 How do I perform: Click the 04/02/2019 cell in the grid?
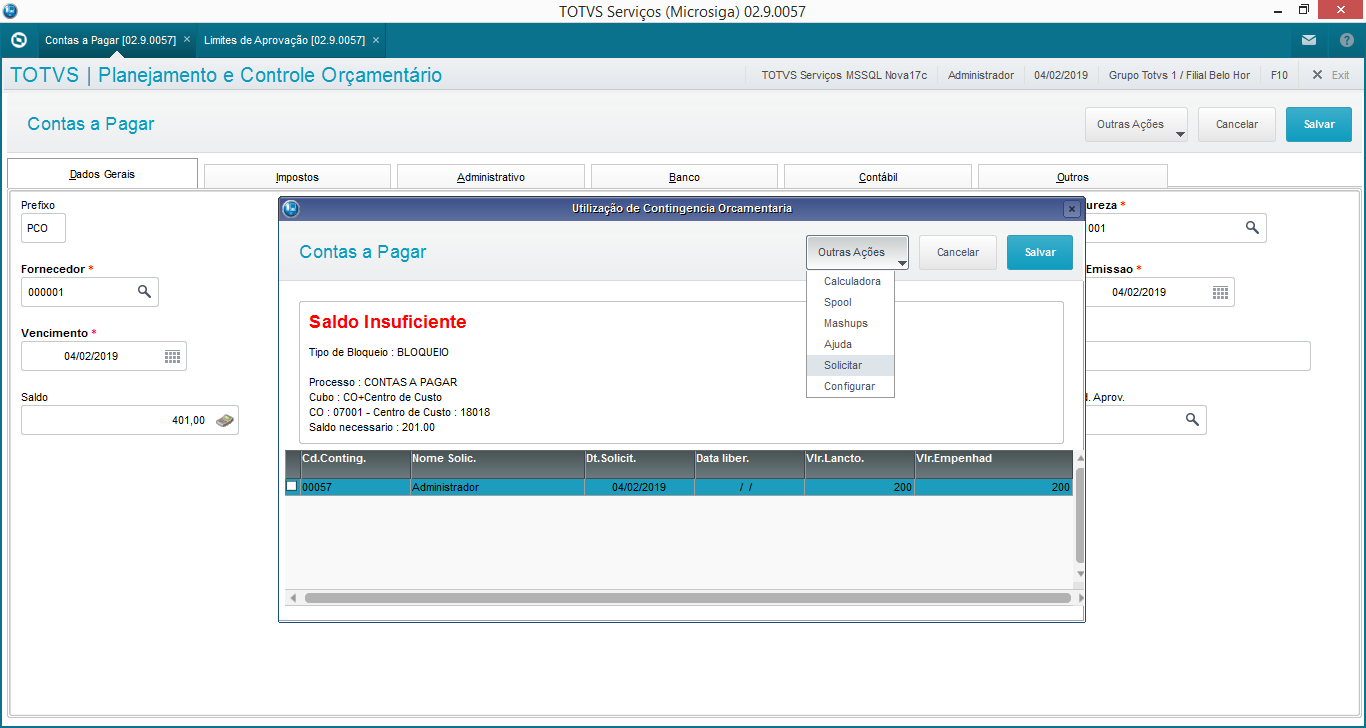click(x=640, y=487)
